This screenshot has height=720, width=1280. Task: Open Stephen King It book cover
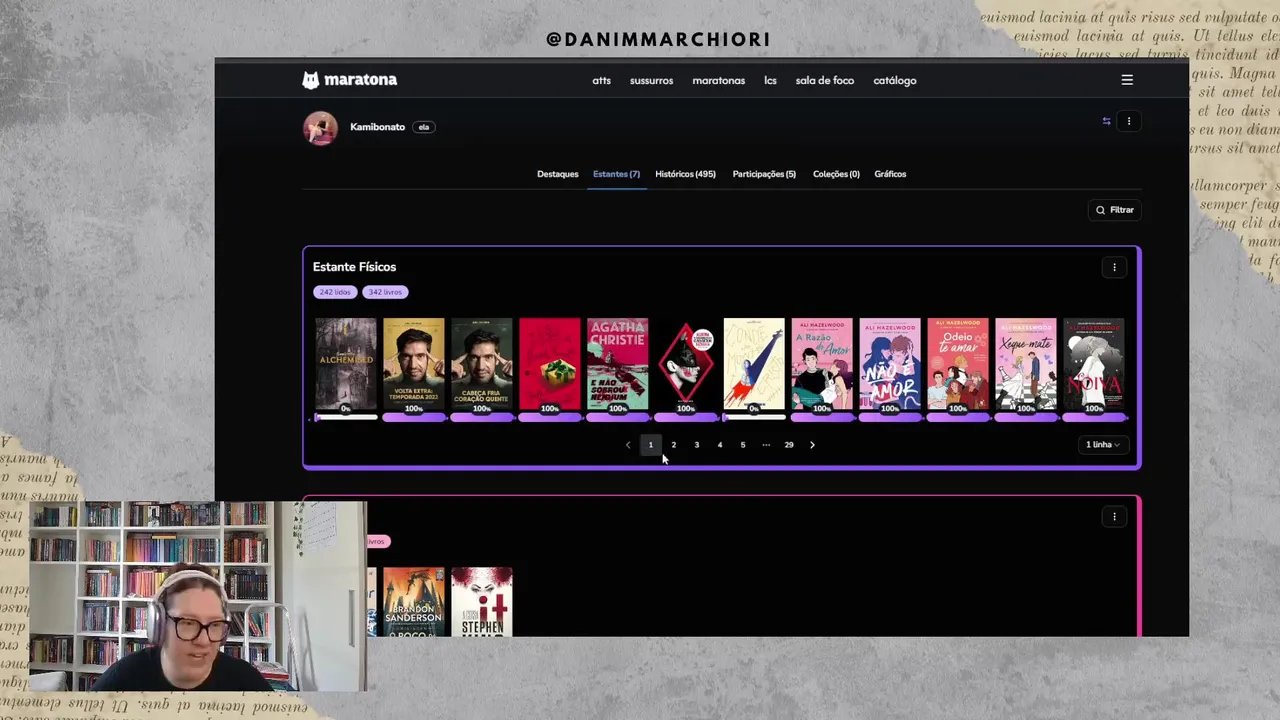(x=482, y=602)
